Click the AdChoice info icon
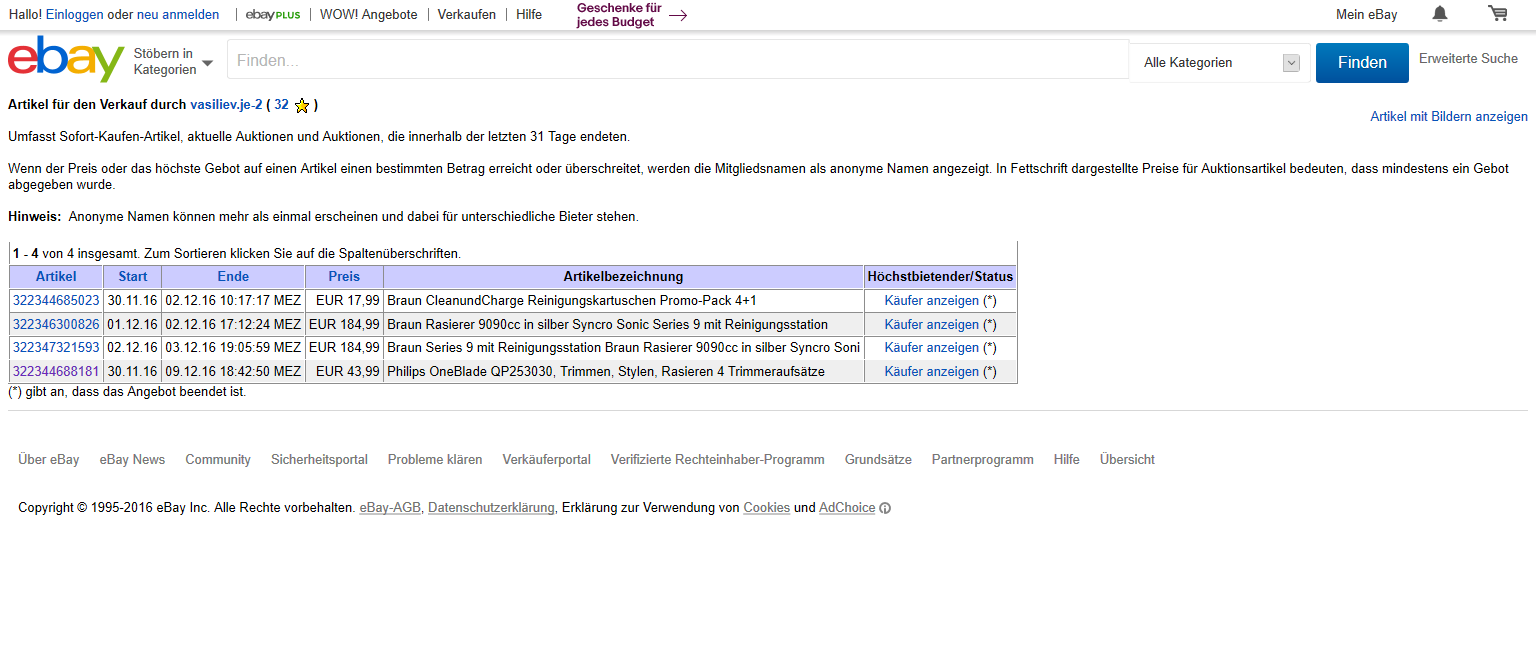This screenshot has width=1536, height=654. (885, 508)
